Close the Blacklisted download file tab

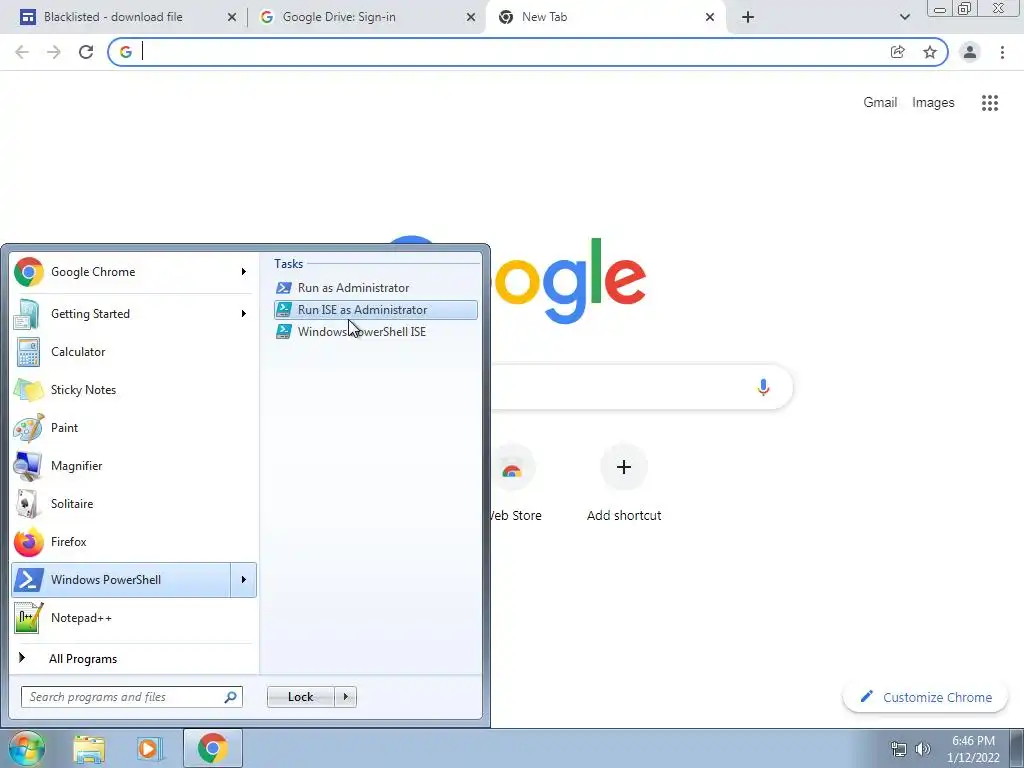(x=232, y=17)
